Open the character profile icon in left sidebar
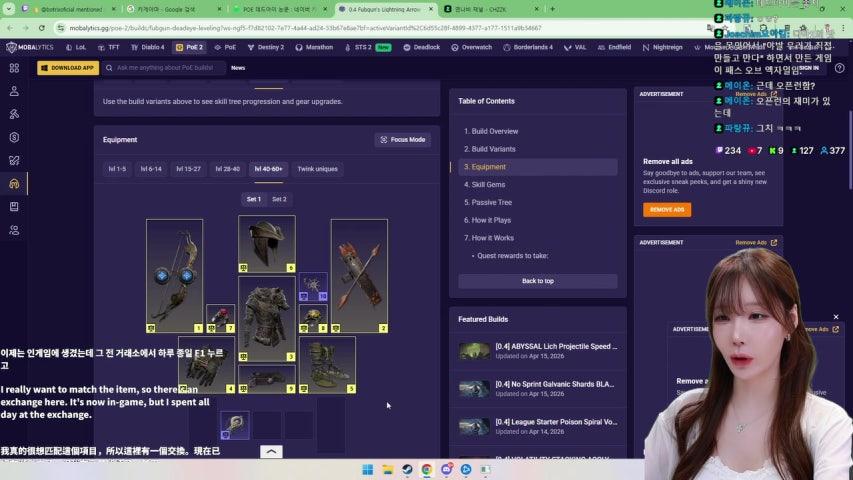Viewport: 853px width, 480px height. point(14,91)
